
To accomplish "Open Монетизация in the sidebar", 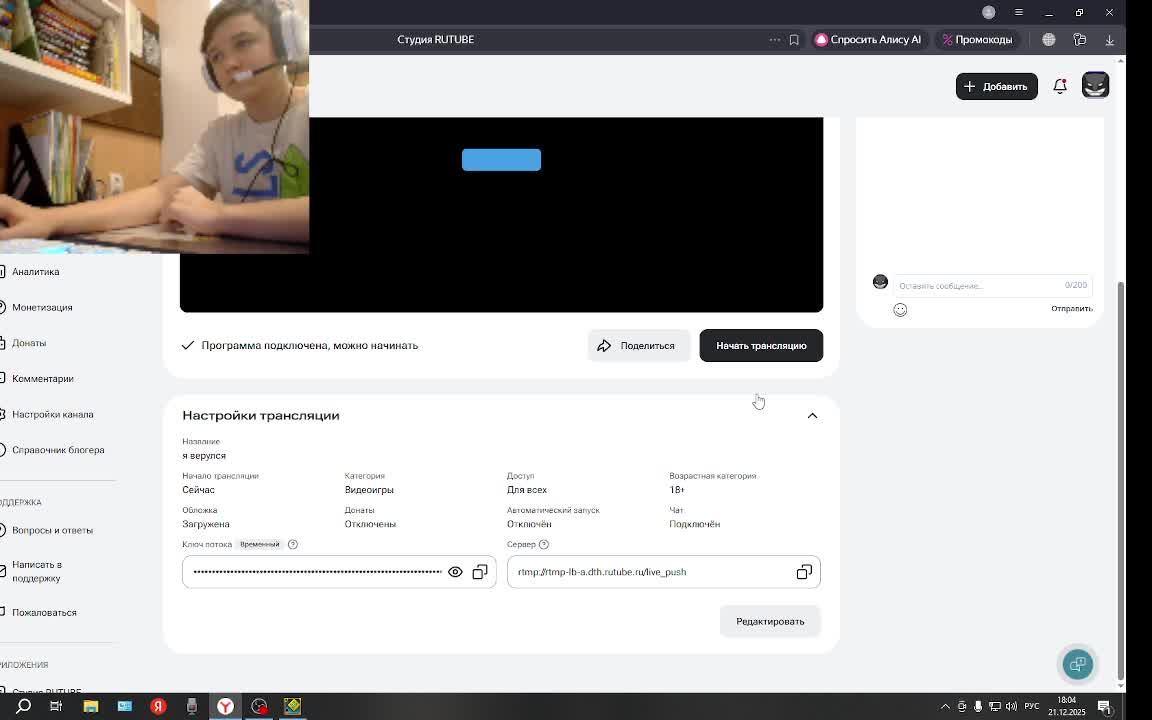I will point(42,307).
